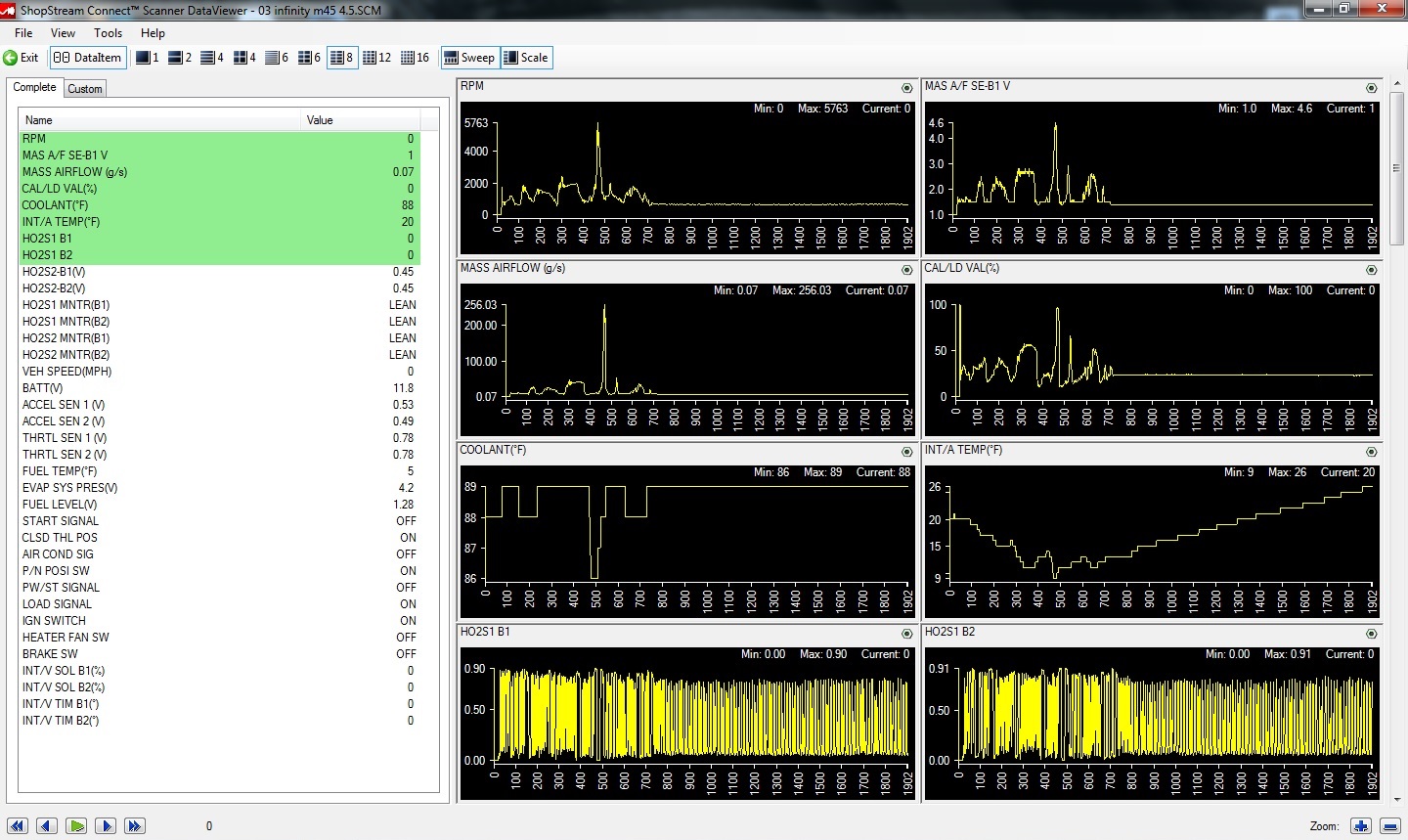Click inside the RPM graph plot
This screenshot has height=840, width=1408.
pos(687,178)
